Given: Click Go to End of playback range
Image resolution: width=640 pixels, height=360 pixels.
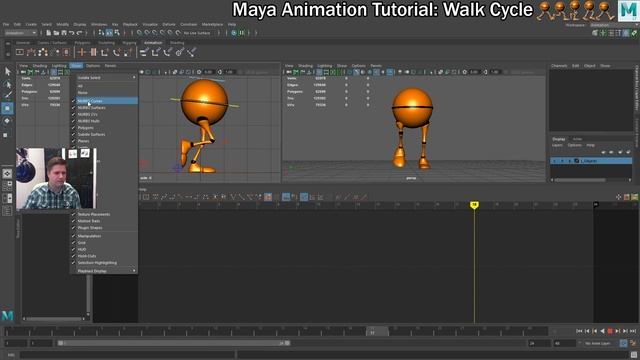Looking at the screenshot, I should pyautogui.click(x=633, y=331).
